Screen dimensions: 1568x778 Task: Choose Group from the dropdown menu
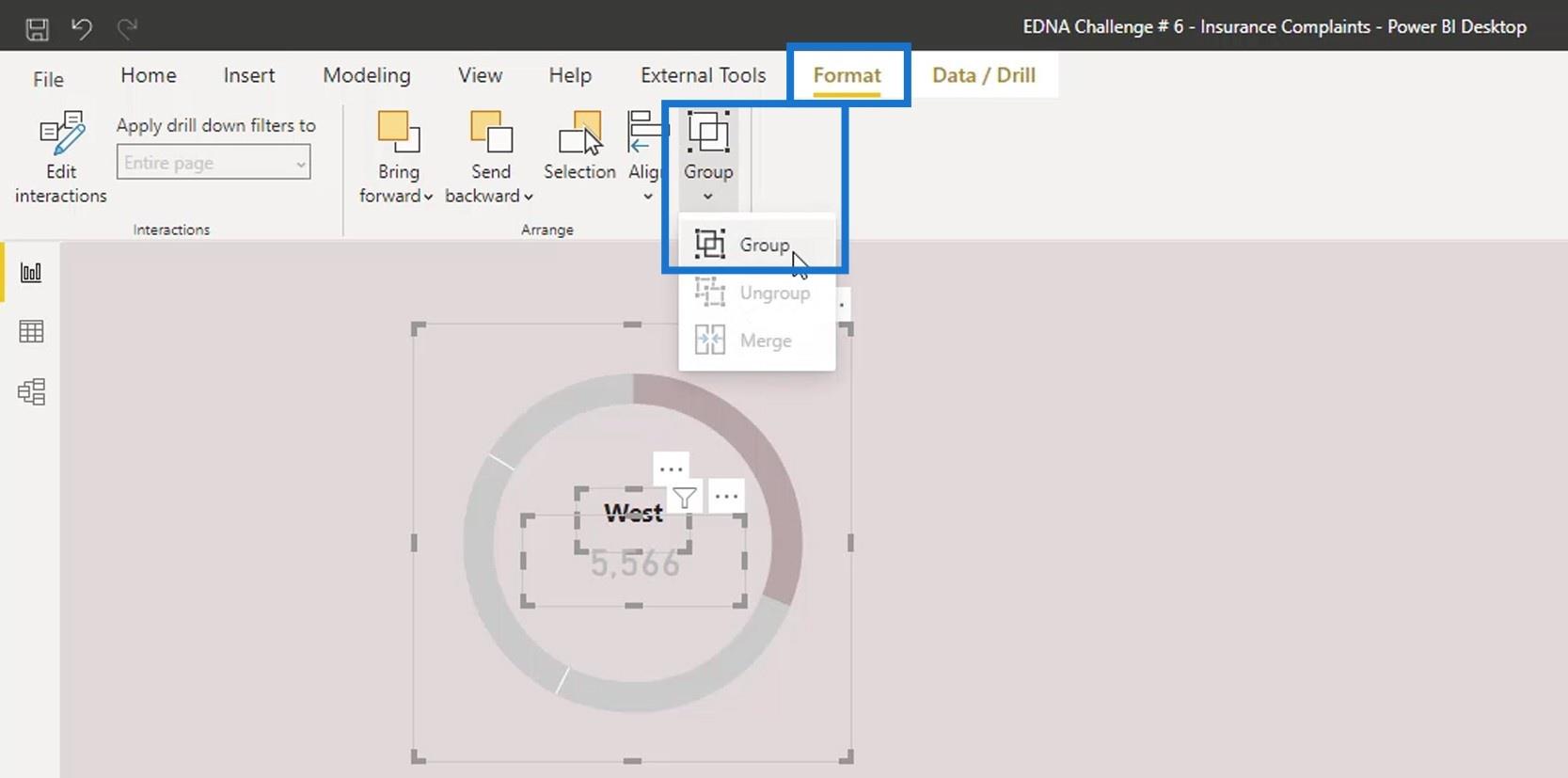[x=757, y=245]
